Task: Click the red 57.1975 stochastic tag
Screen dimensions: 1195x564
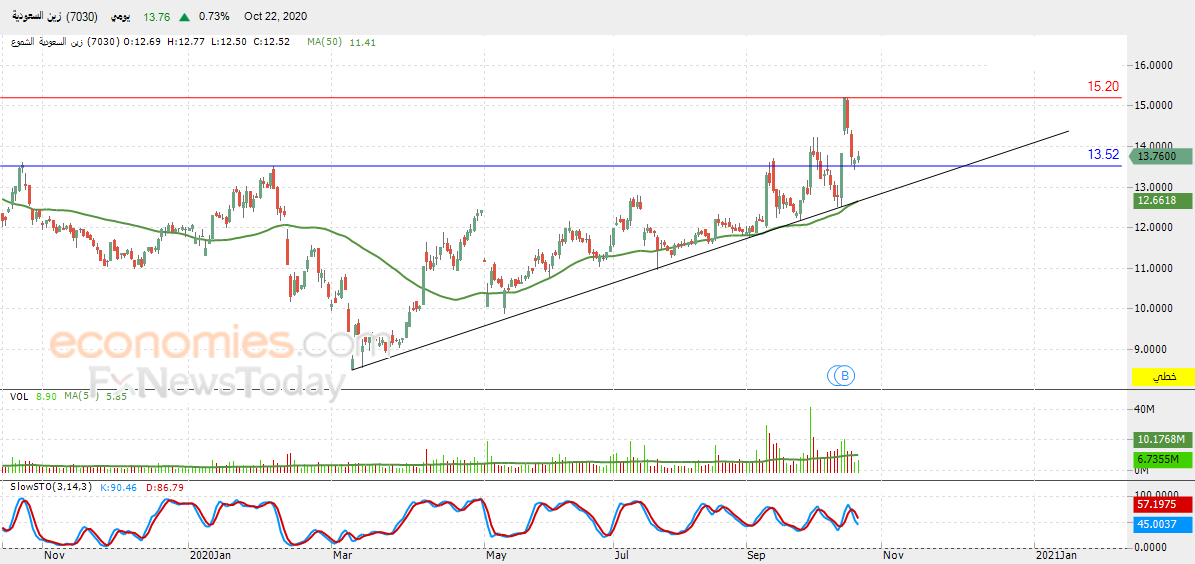Action: (1162, 505)
